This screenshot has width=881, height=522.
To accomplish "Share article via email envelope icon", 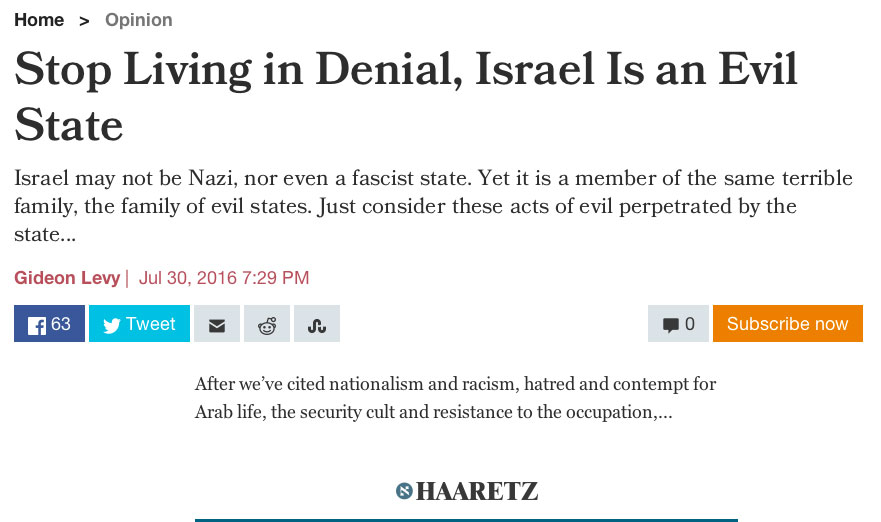I will 216,324.
